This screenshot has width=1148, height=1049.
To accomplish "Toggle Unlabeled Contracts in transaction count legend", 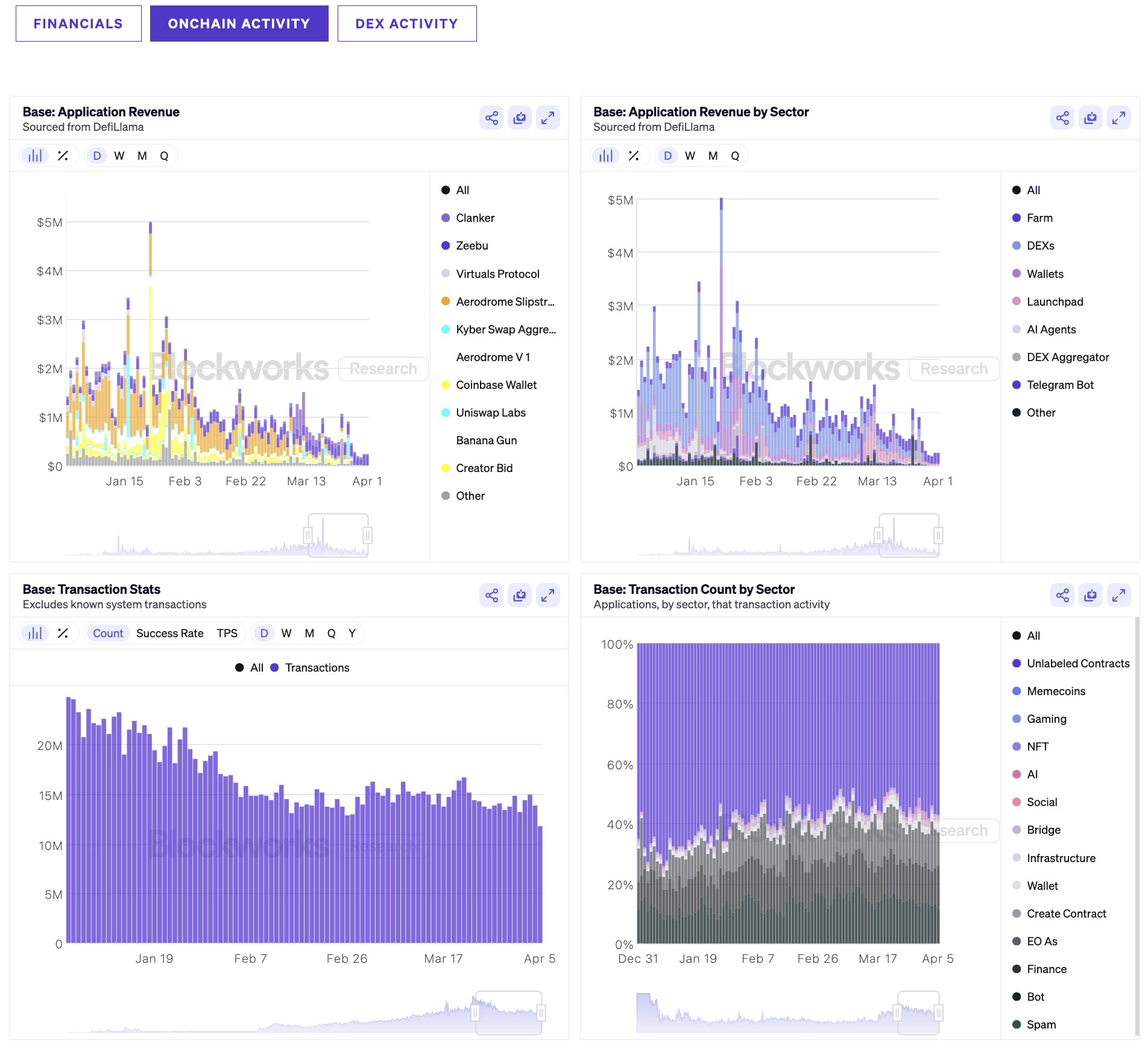I will point(1071,663).
